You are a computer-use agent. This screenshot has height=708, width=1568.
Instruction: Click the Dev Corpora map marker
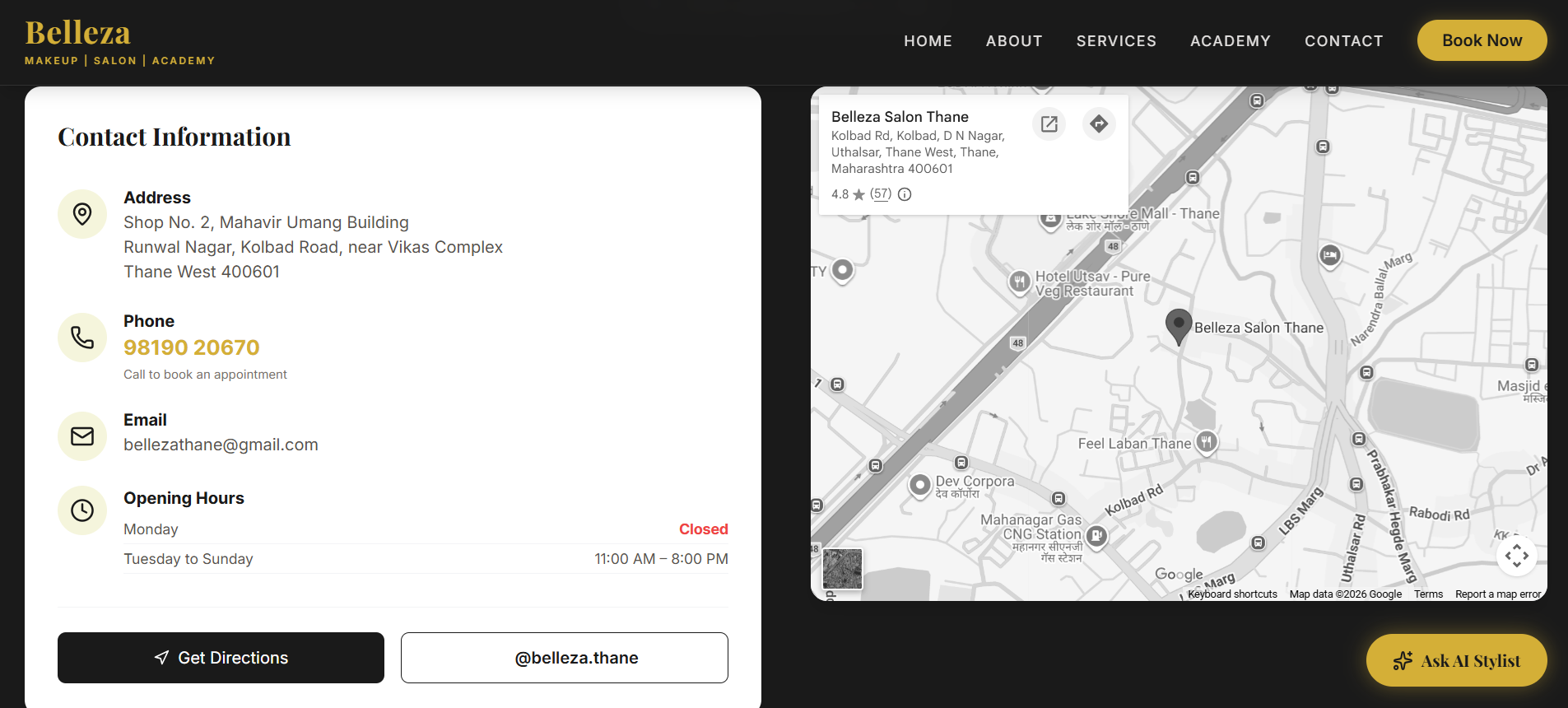pyautogui.click(x=919, y=485)
